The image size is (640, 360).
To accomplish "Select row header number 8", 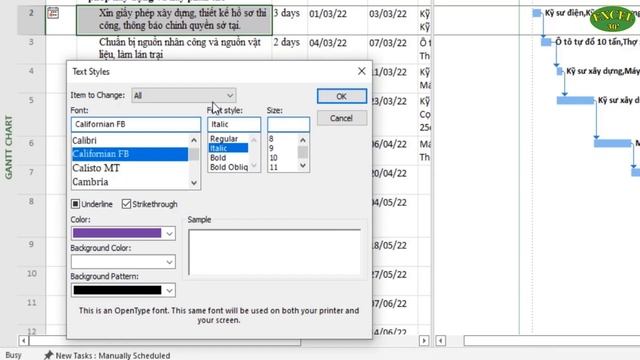I will (x=31, y=216).
